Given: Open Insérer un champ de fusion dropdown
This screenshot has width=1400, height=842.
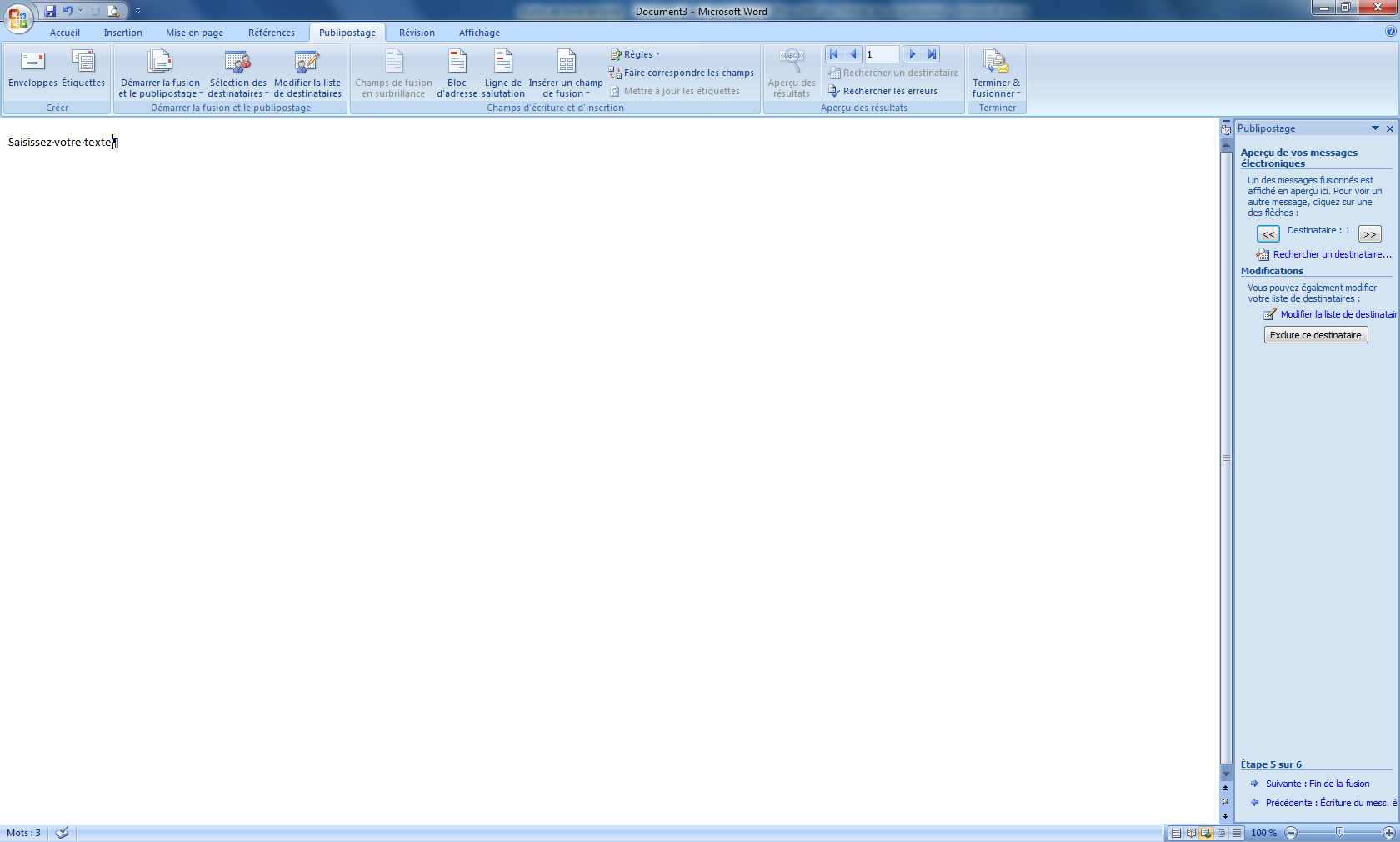Looking at the screenshot, I should tap(566, 73).
